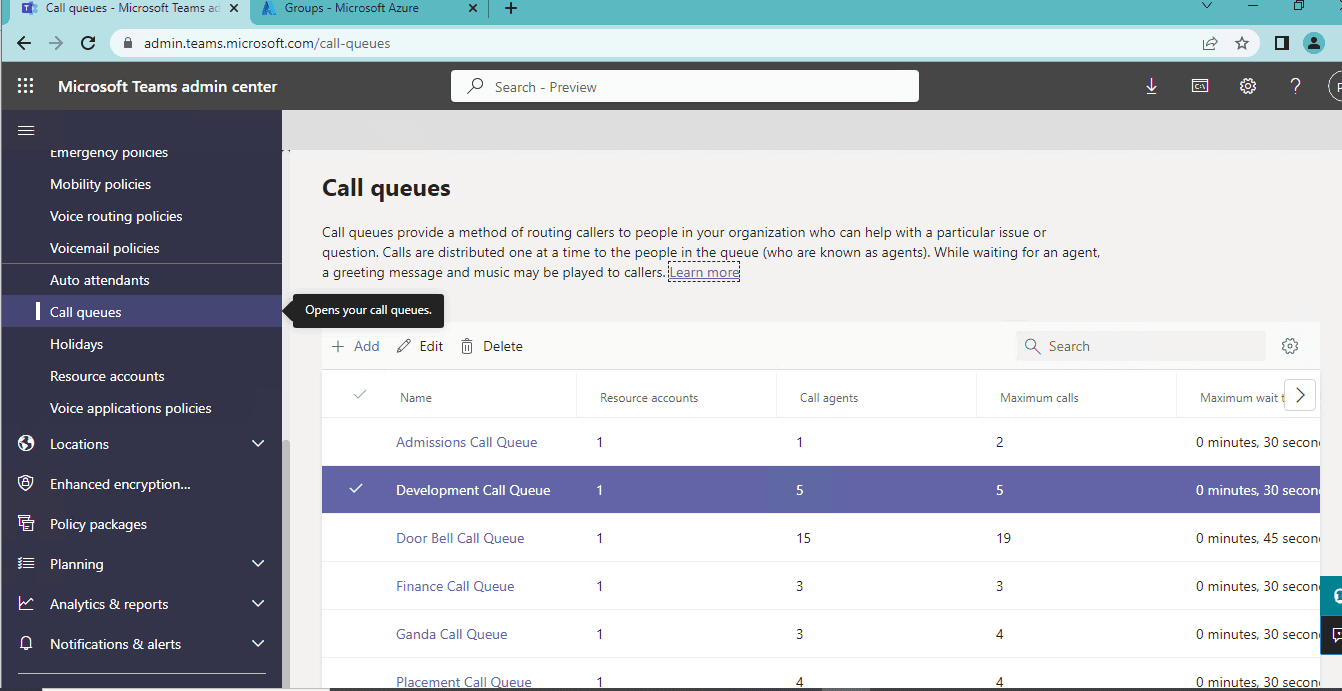This screenshot has height=691, width=1342.
Task: Open the Microsoft Teams admin app launcher waffle
Action: 26,85
